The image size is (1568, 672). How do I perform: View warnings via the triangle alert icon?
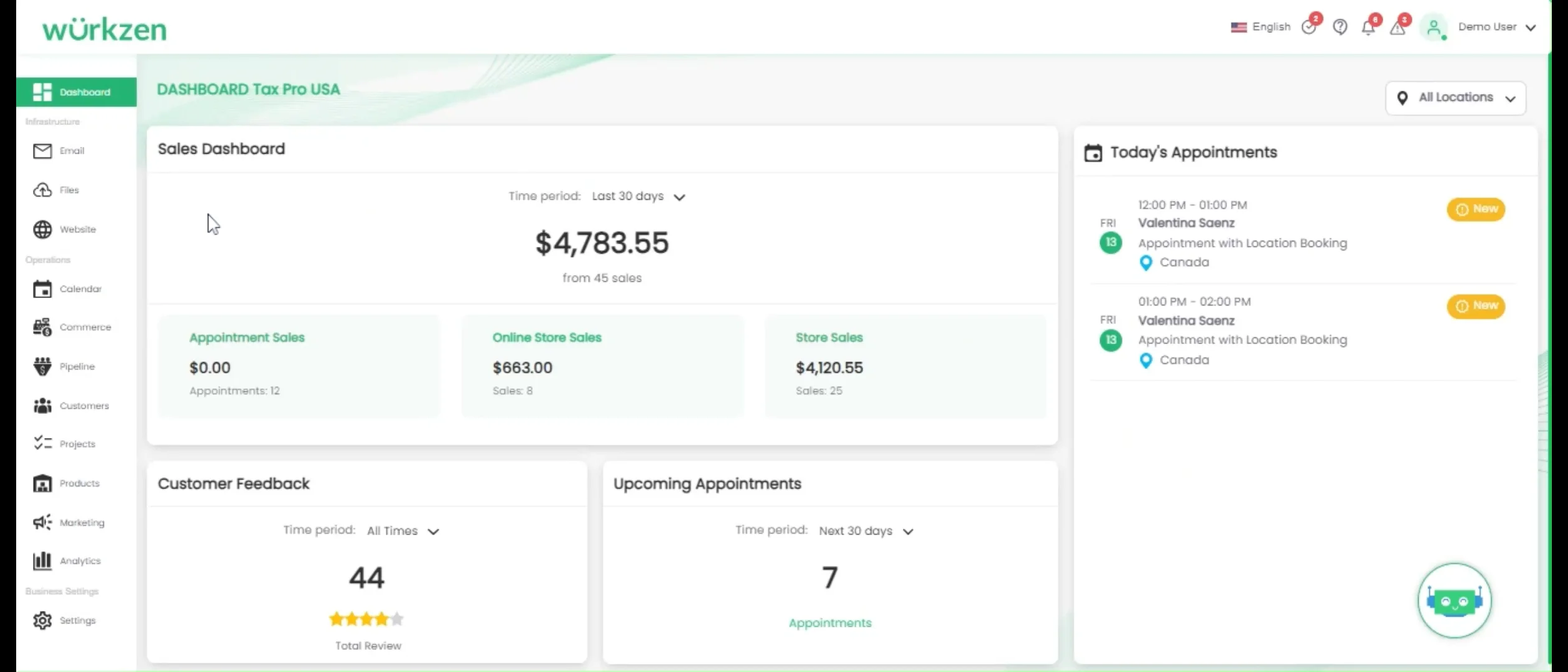[1398, 27]
